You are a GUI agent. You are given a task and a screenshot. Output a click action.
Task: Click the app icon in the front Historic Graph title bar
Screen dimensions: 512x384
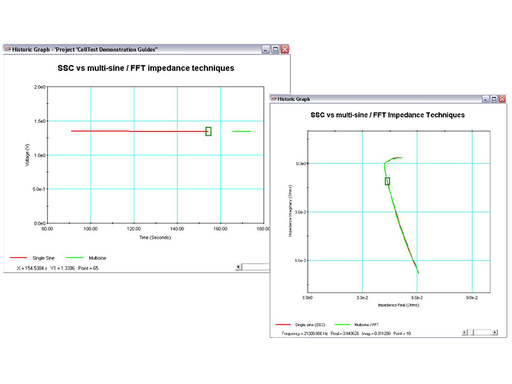click(x=274, y=99)
